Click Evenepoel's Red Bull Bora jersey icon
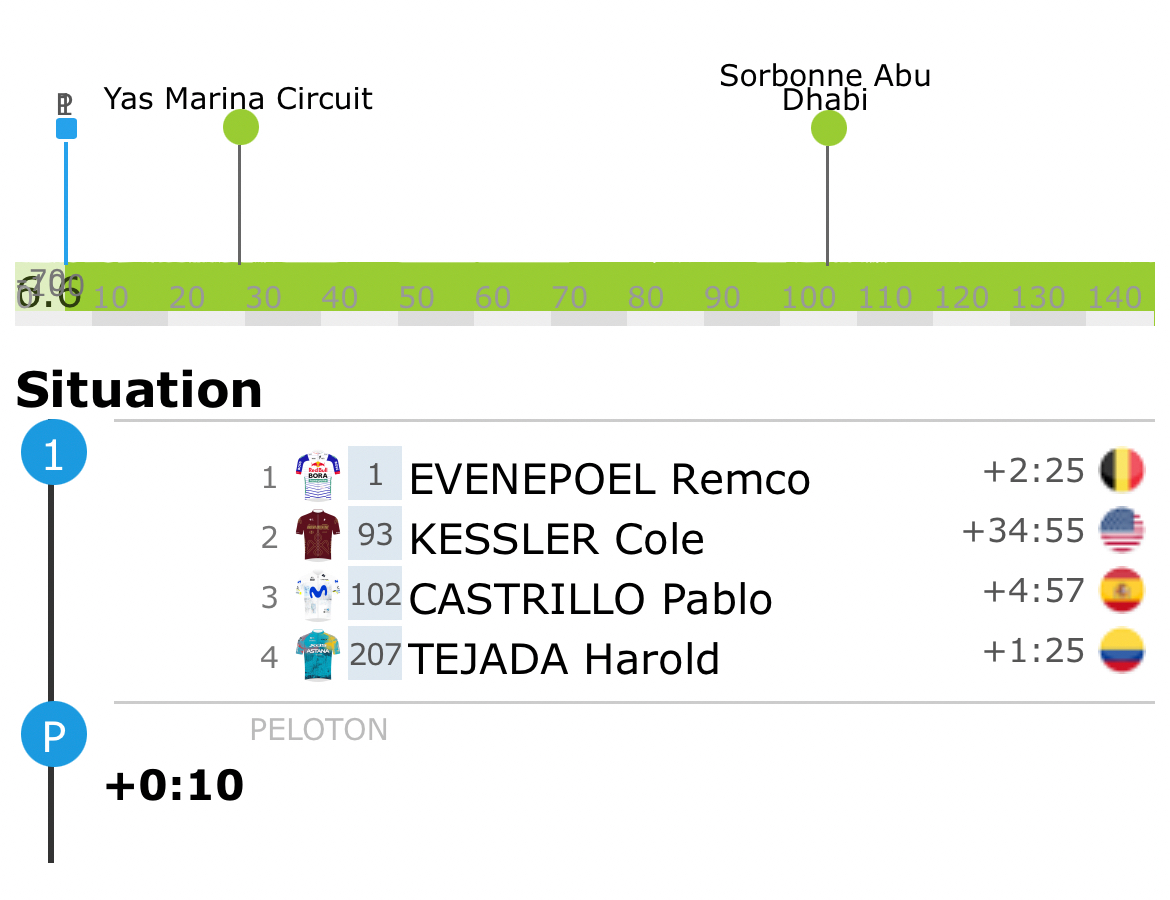Viewport: 1170px width, 900px height. click(x=319, y=477)
